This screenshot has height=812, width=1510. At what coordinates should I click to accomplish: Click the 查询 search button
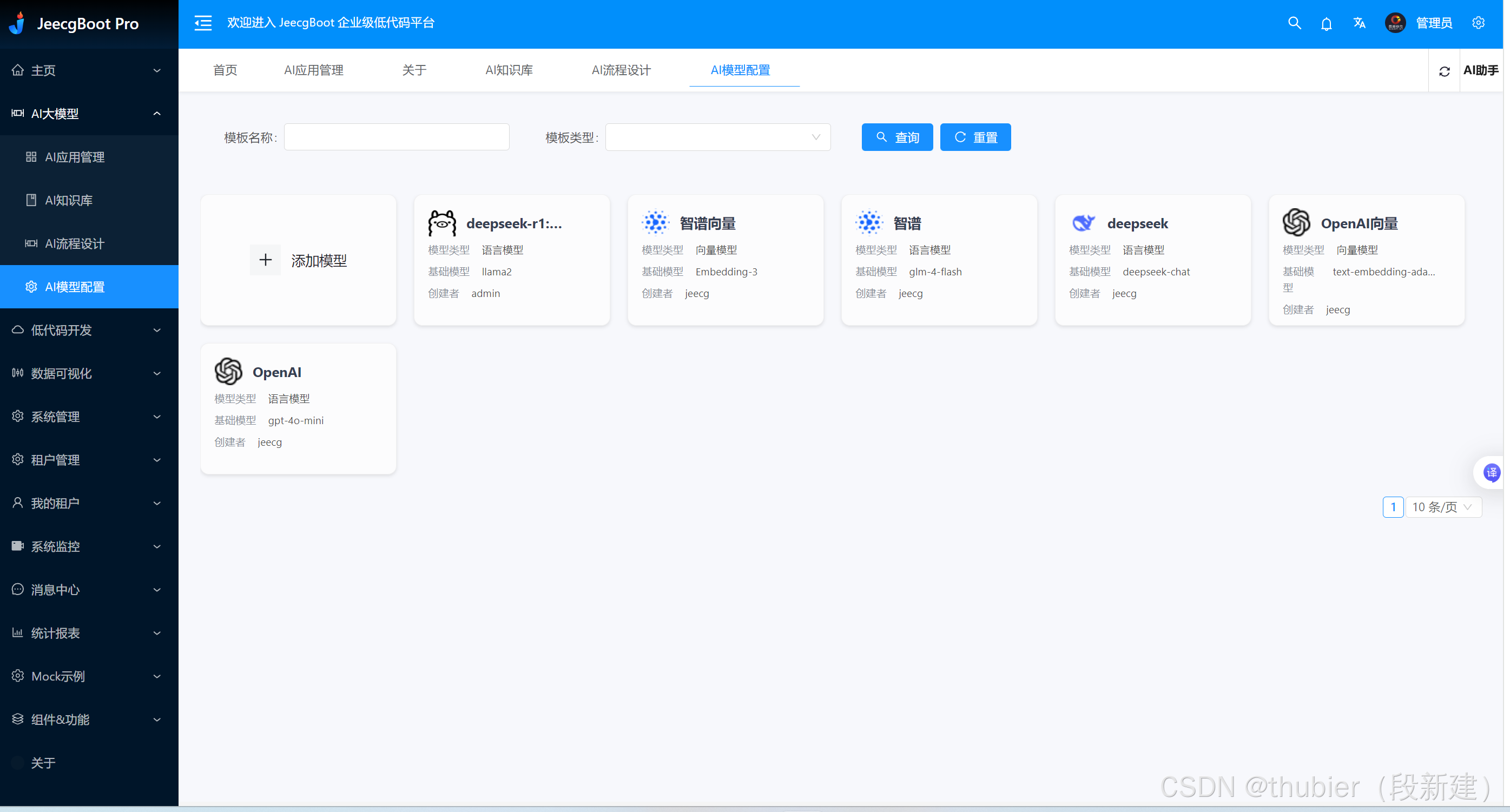(x=897, y=137)
